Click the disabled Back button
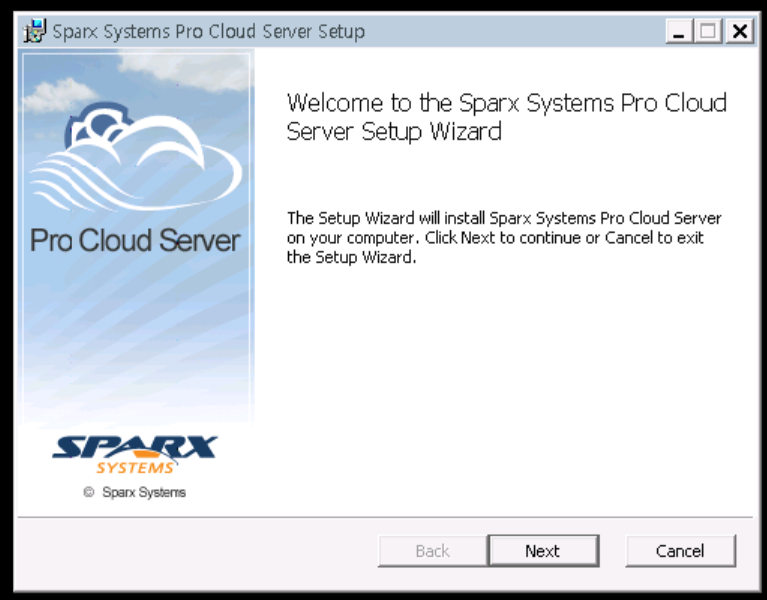Image resolution: width=767 pixels, height=600 pixels. coord(432,551)
